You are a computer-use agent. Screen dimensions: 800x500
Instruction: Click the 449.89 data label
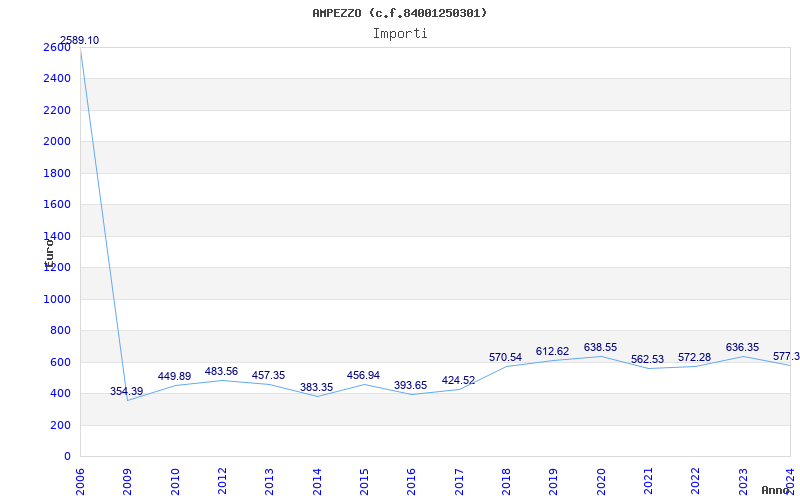click(174, 376)
